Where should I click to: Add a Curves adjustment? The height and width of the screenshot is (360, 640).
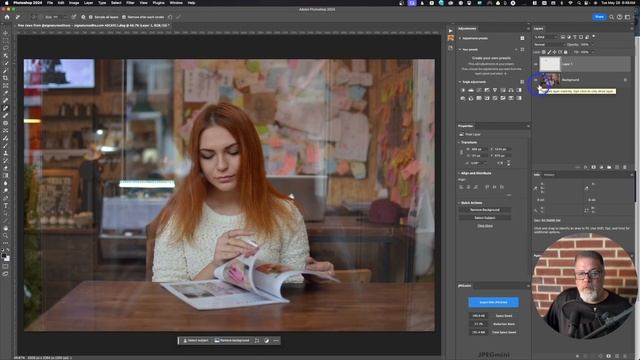click(479, 90)
